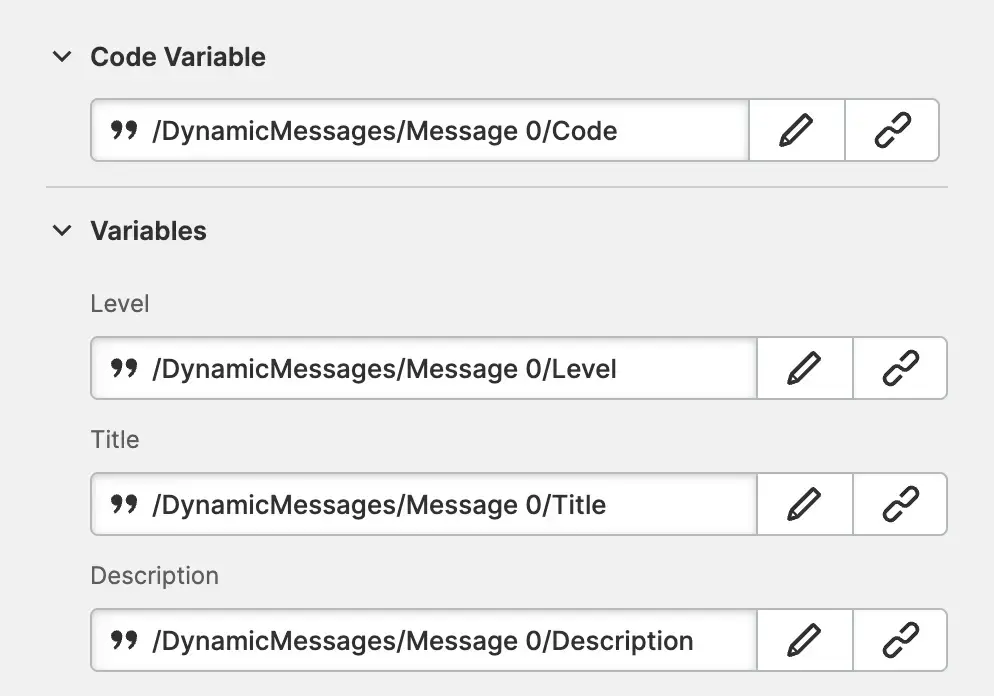Collapse the Variables section chevron
The height and width of the screenshot is (696, 994).
point(62,231)
